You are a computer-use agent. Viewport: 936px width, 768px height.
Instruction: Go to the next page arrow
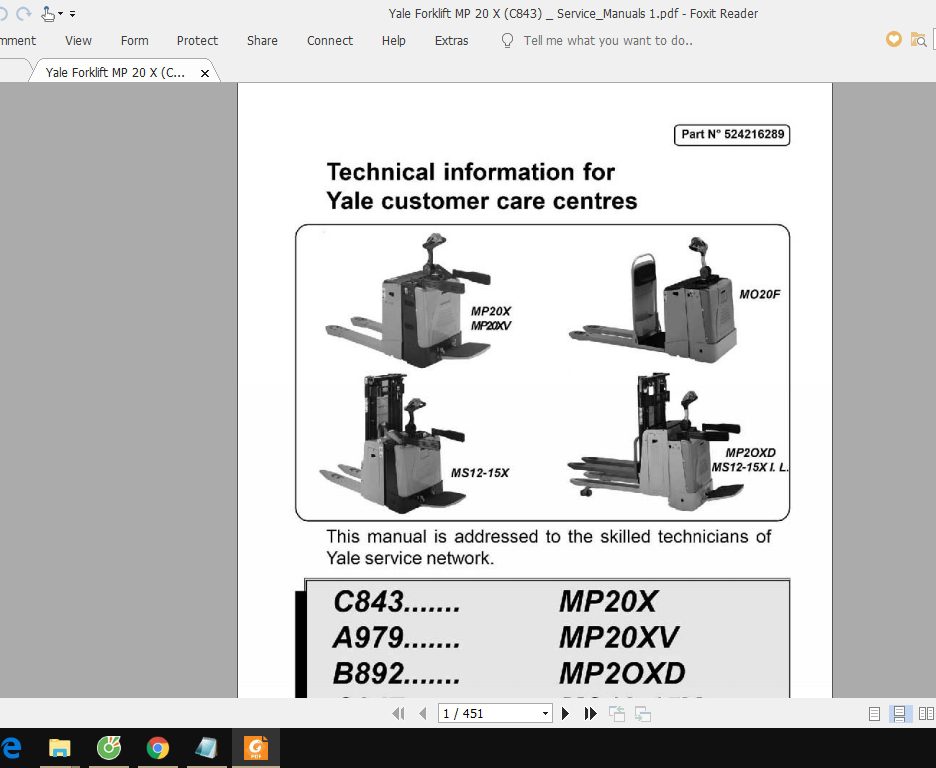click(x=565, y=713)
